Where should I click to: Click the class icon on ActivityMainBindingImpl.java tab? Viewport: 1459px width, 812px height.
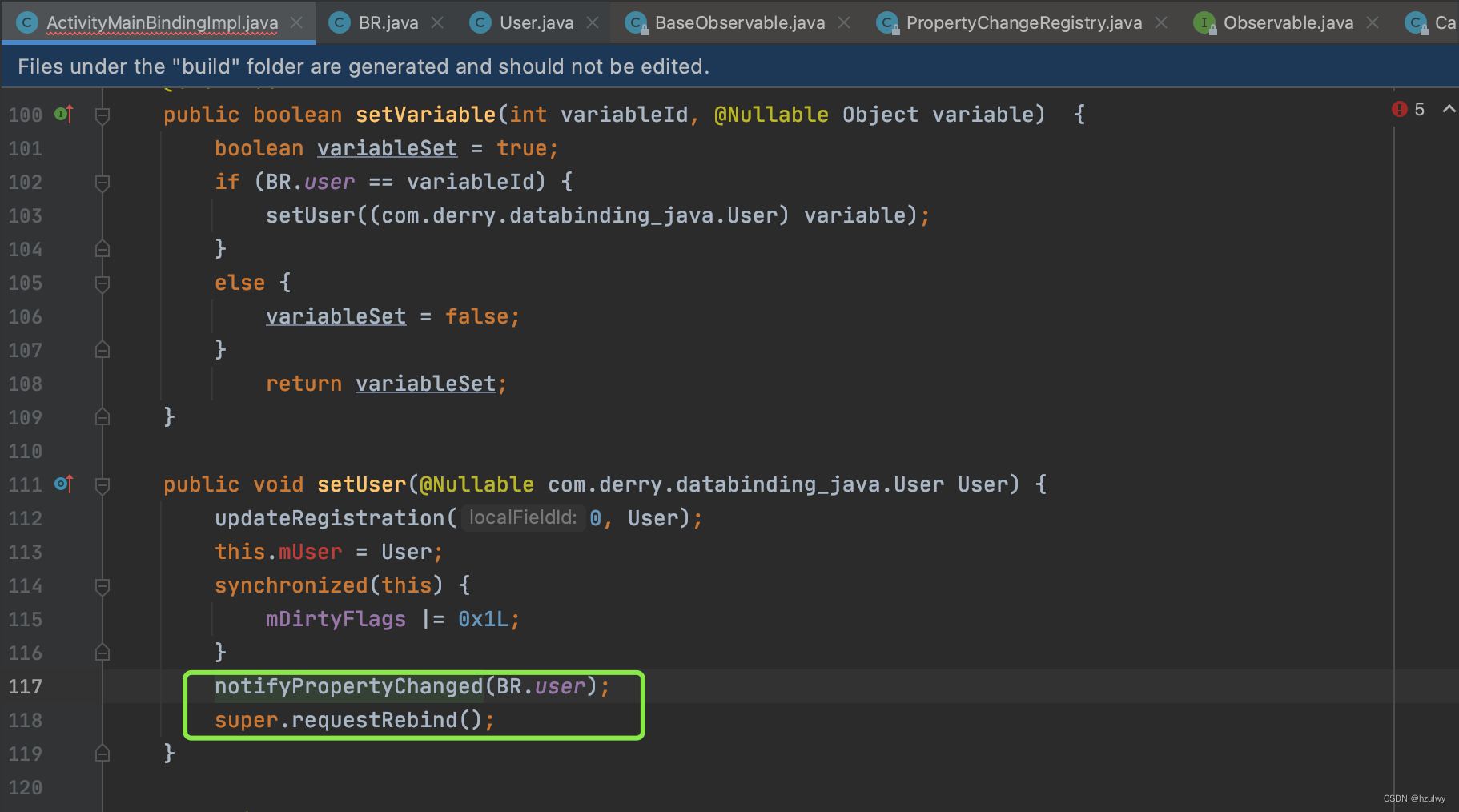point(27,22)
